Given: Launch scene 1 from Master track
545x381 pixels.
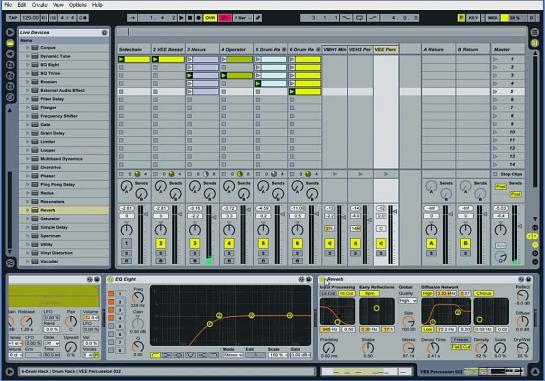Looking at the screenshot, I should pyautogui.click(x=495, y=59).
